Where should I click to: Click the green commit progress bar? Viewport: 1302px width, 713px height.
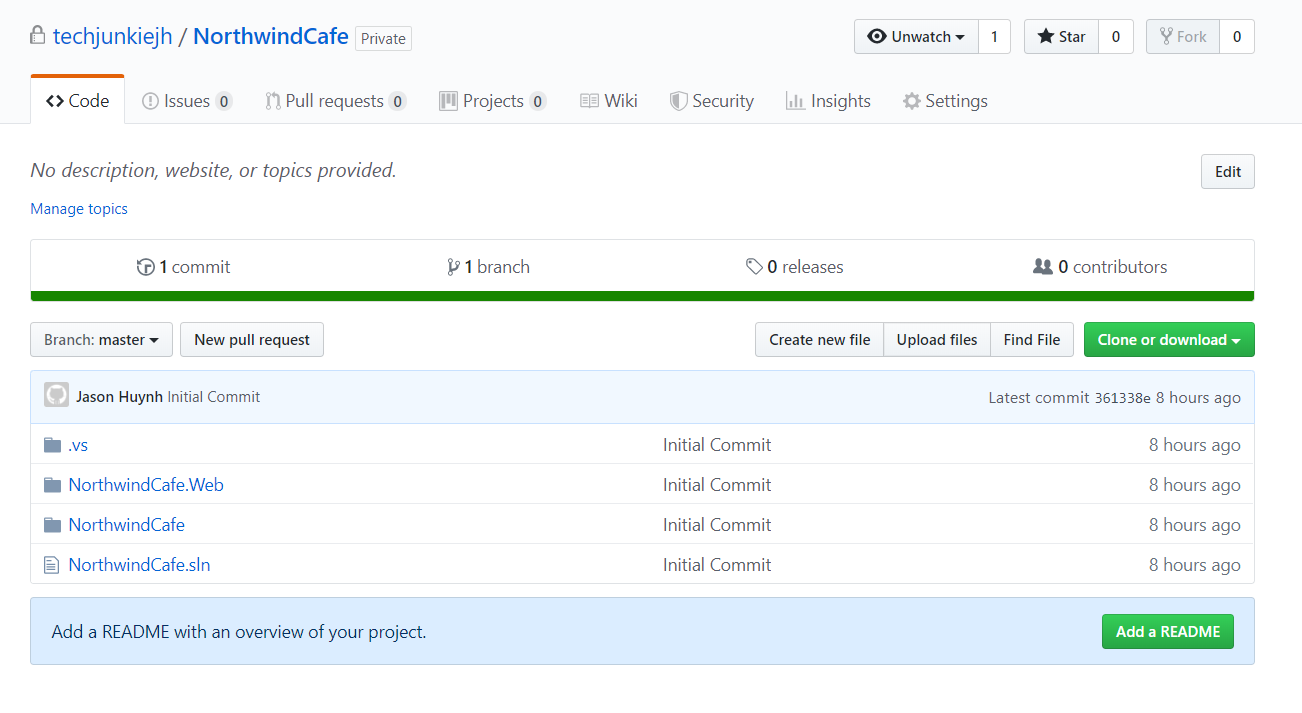[x=641, y=296]
